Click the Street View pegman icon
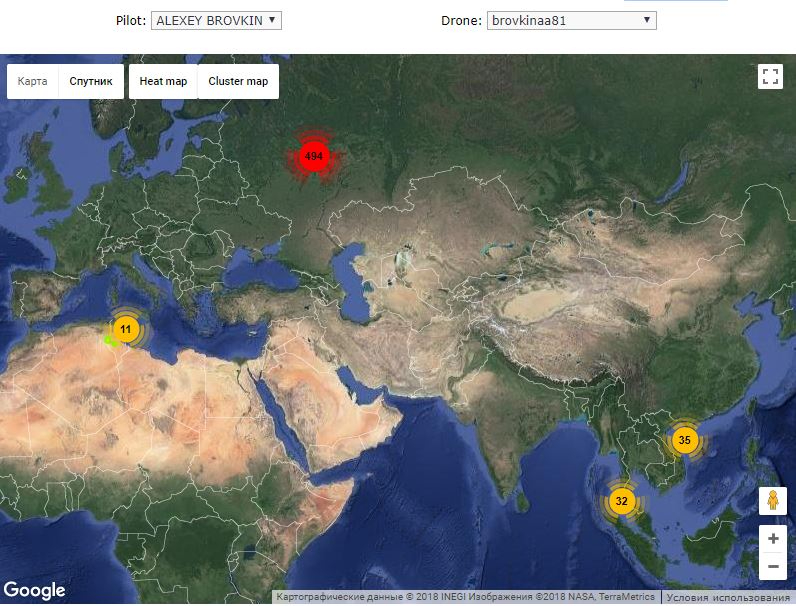The image size is (796, 606). (x=772, y=501)
